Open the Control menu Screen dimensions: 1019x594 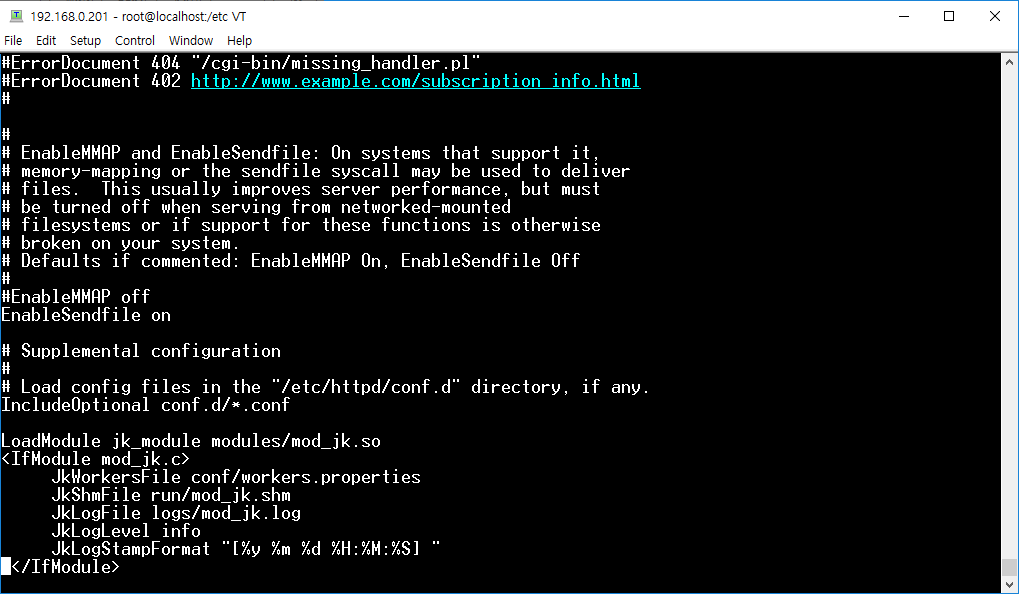(135, 40)
